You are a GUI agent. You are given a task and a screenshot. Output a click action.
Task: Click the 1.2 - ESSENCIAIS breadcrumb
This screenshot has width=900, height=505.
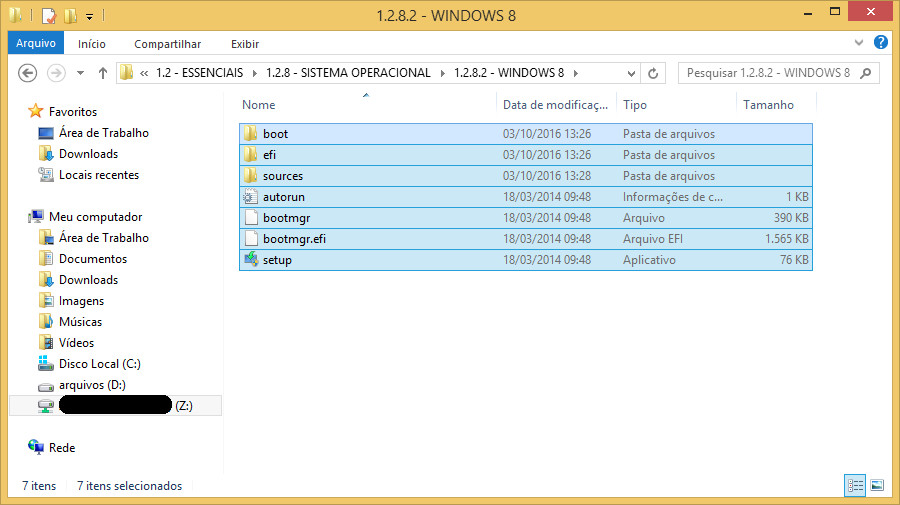point(199,73)
